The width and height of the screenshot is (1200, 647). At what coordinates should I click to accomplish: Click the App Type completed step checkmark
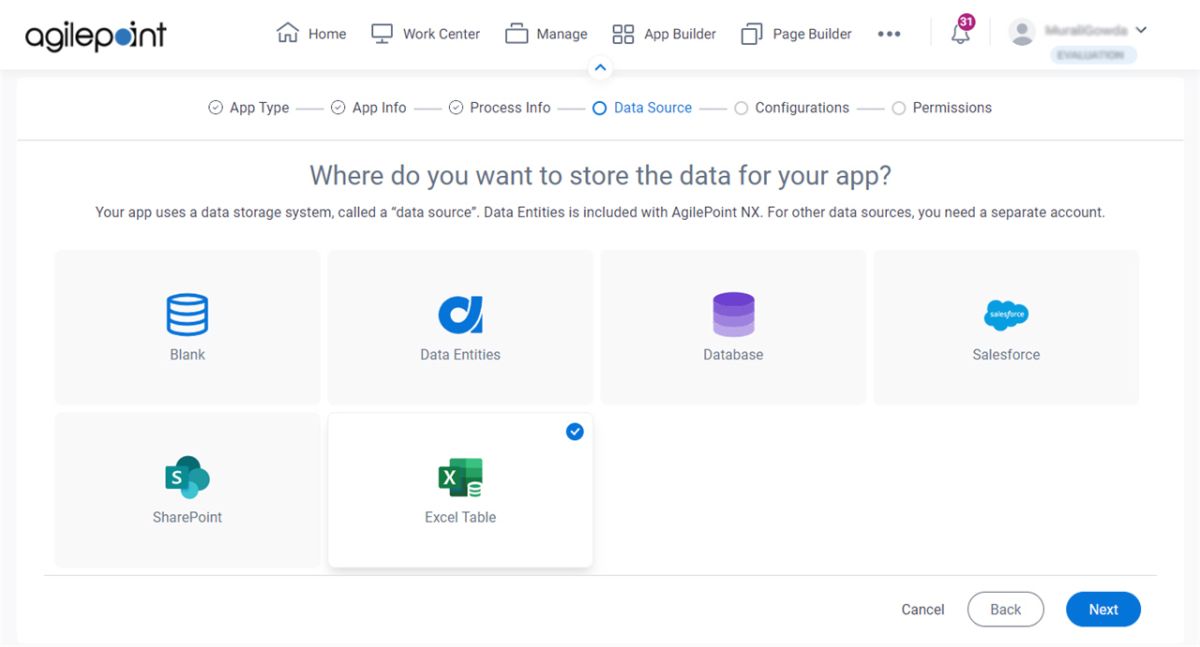[215, 107]
